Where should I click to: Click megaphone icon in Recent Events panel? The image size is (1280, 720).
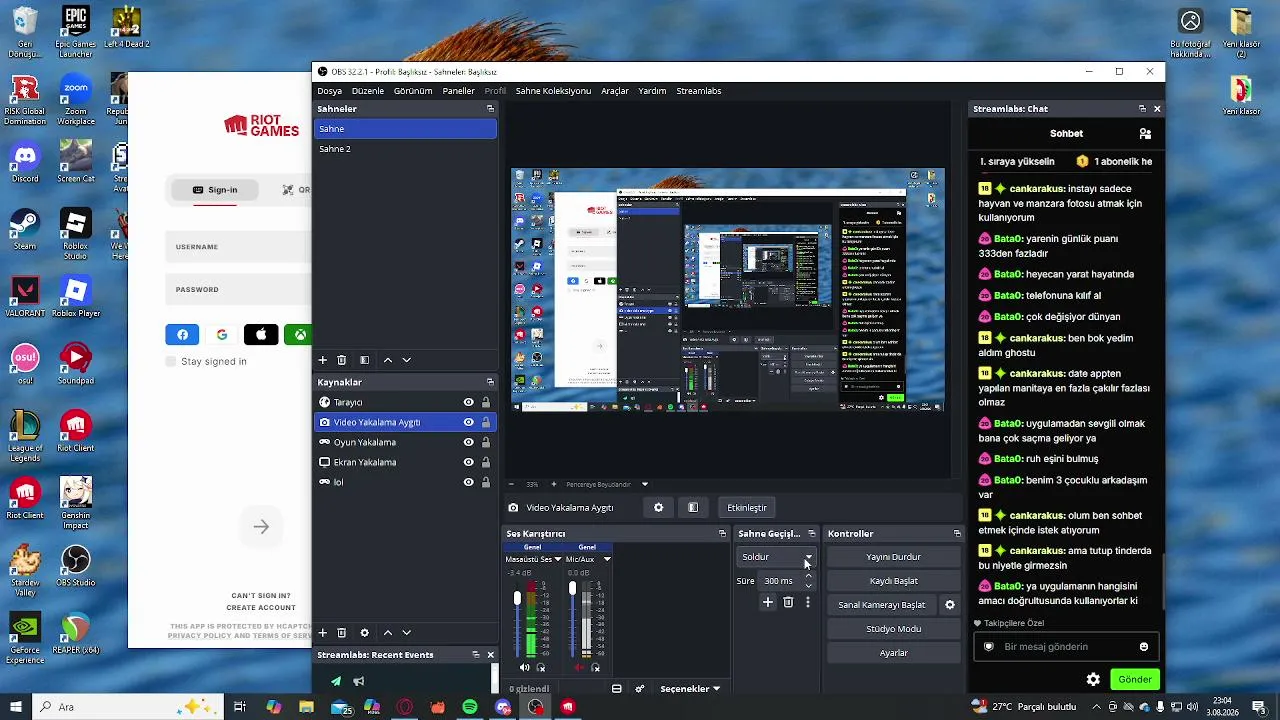[x=358, y=682]
